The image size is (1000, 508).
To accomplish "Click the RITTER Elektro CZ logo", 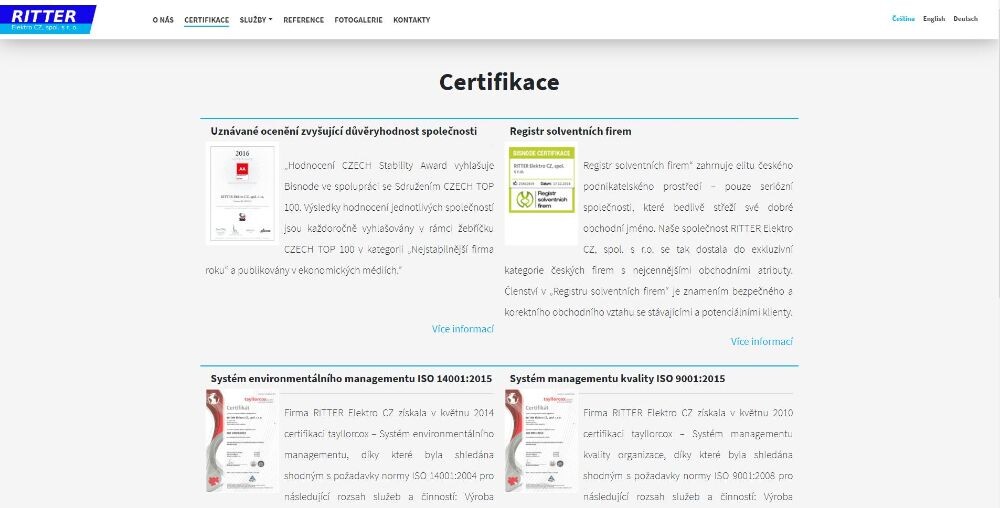I will [x=48, y=19].
